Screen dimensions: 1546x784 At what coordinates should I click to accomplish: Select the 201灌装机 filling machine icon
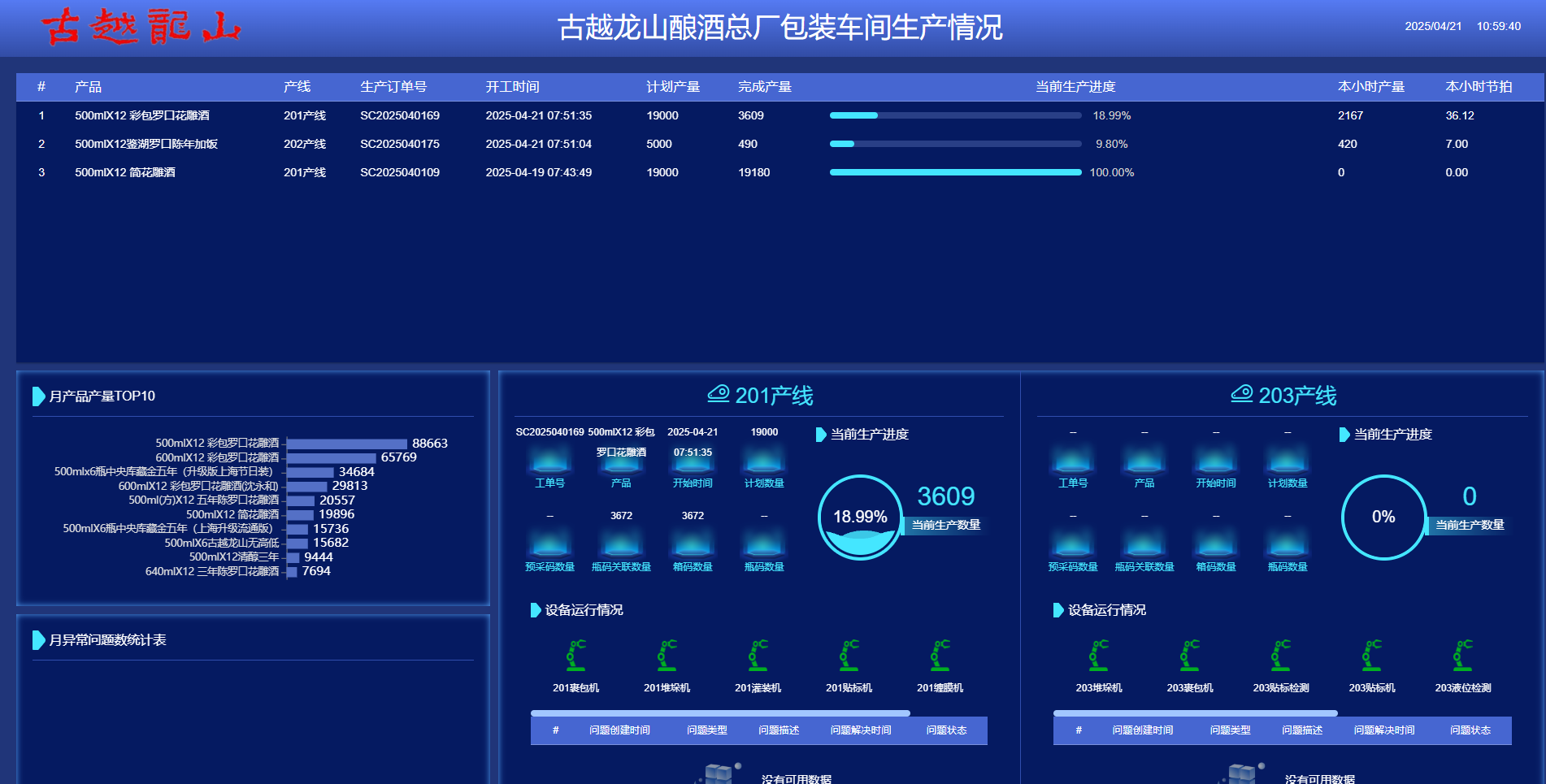(x=758, y=656)
